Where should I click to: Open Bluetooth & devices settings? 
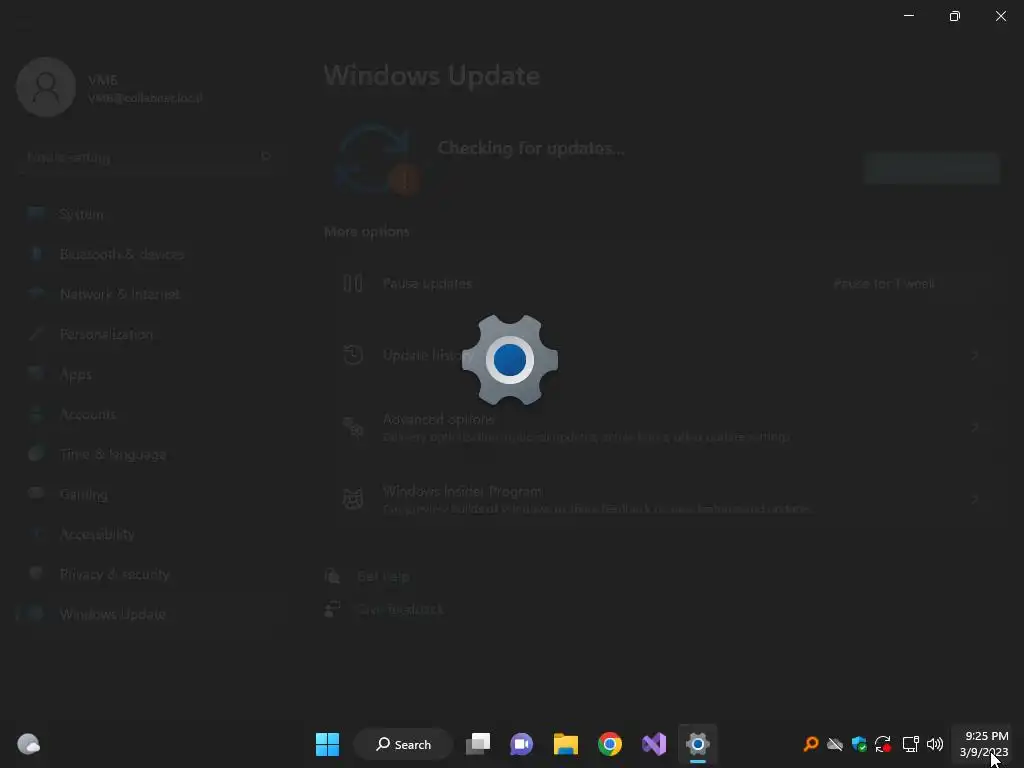tap(150, 254)
